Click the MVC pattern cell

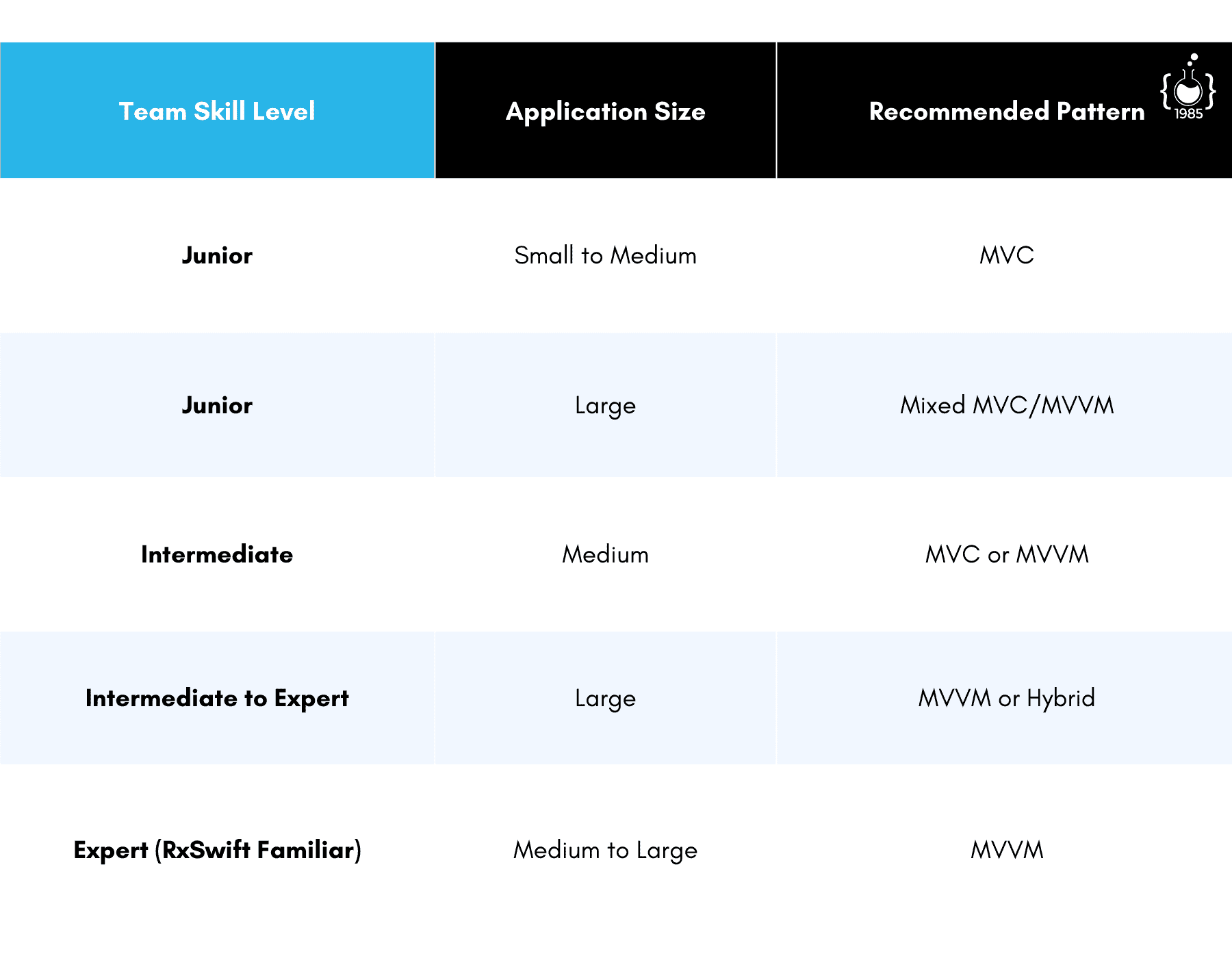click(1007, 255)
